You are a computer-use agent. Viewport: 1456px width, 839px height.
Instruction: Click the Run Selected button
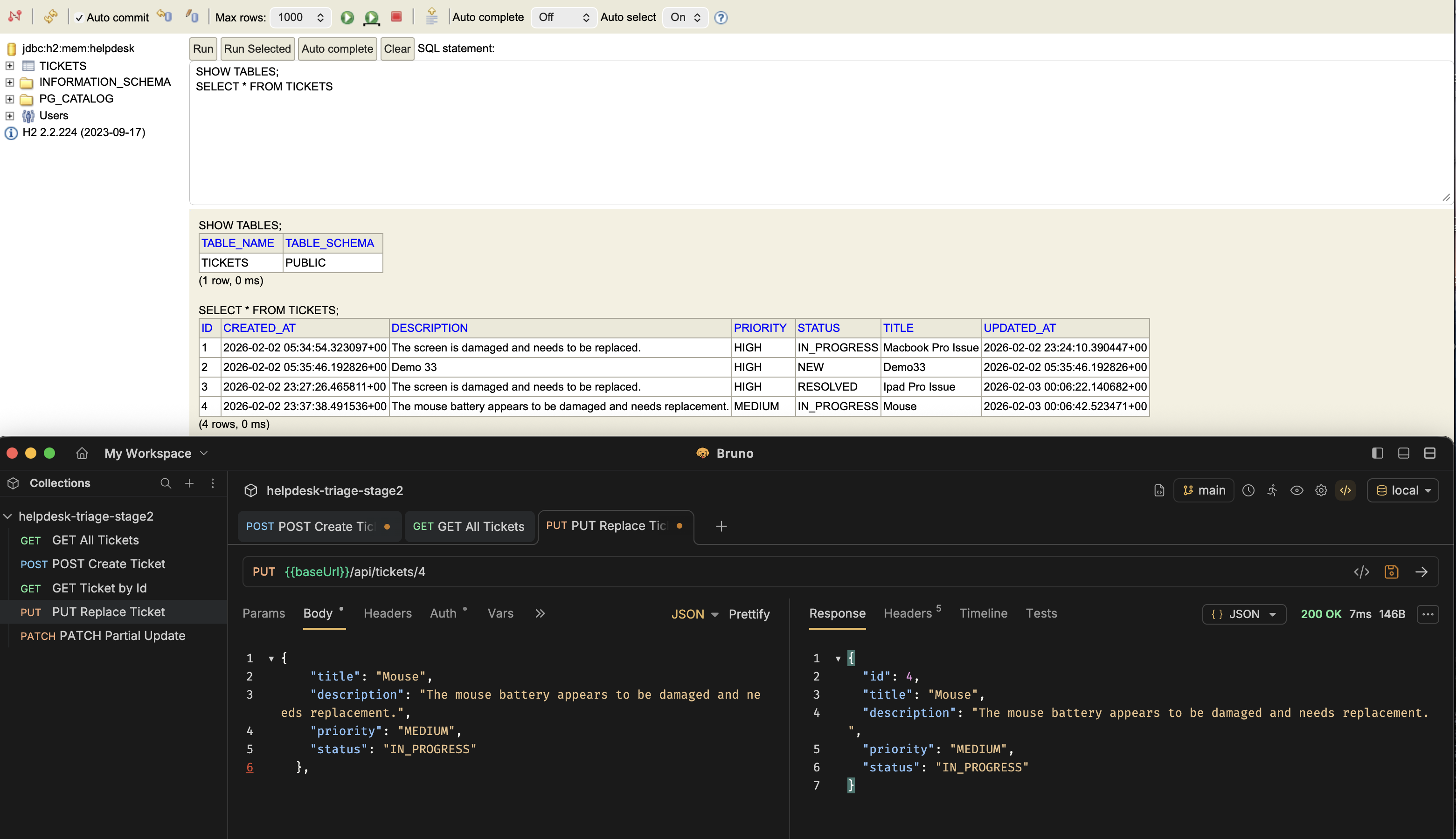coord(257,48)
